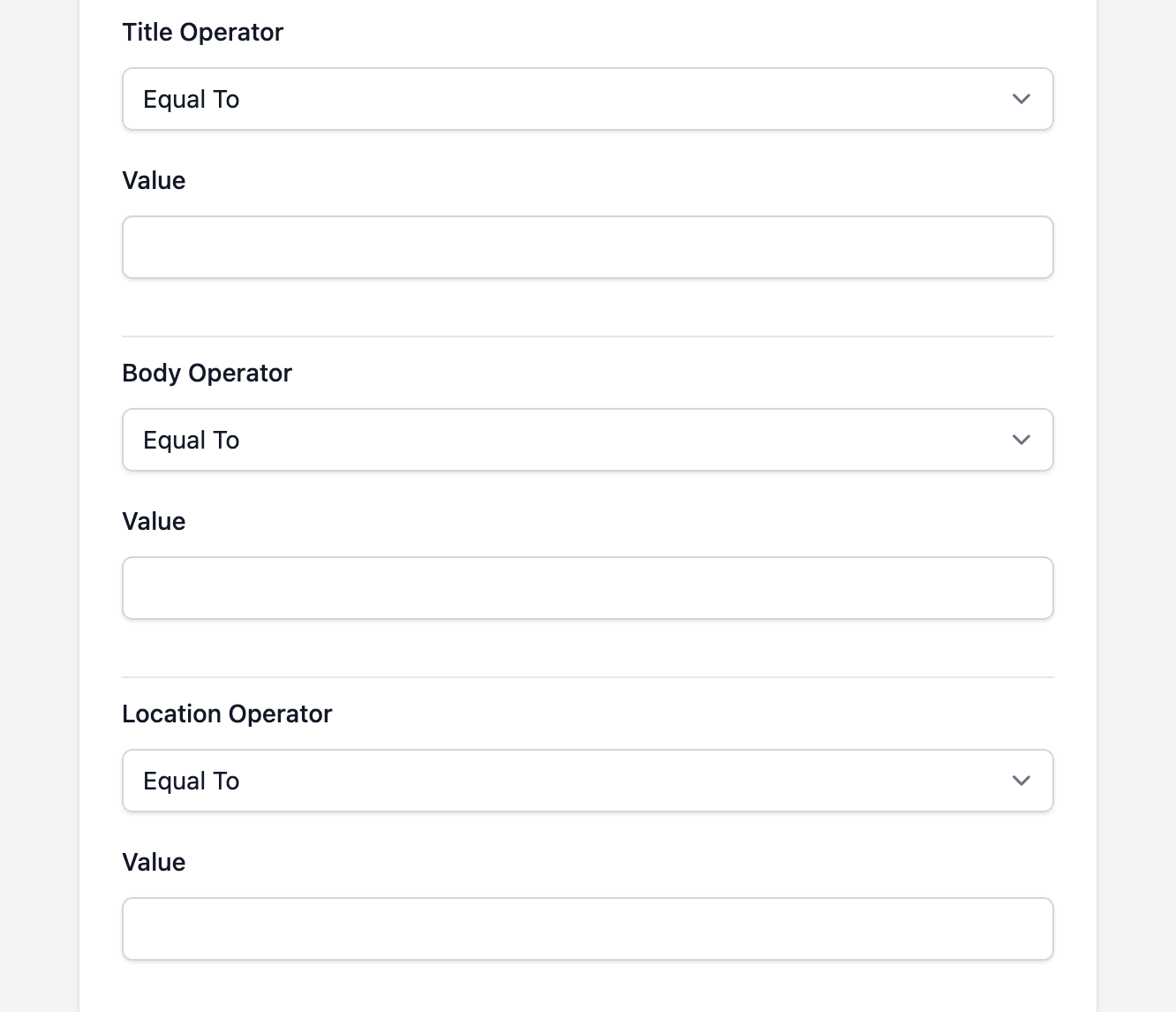
Task: Click the Value field under Body Operator
Action: click(x=587, y=588)
